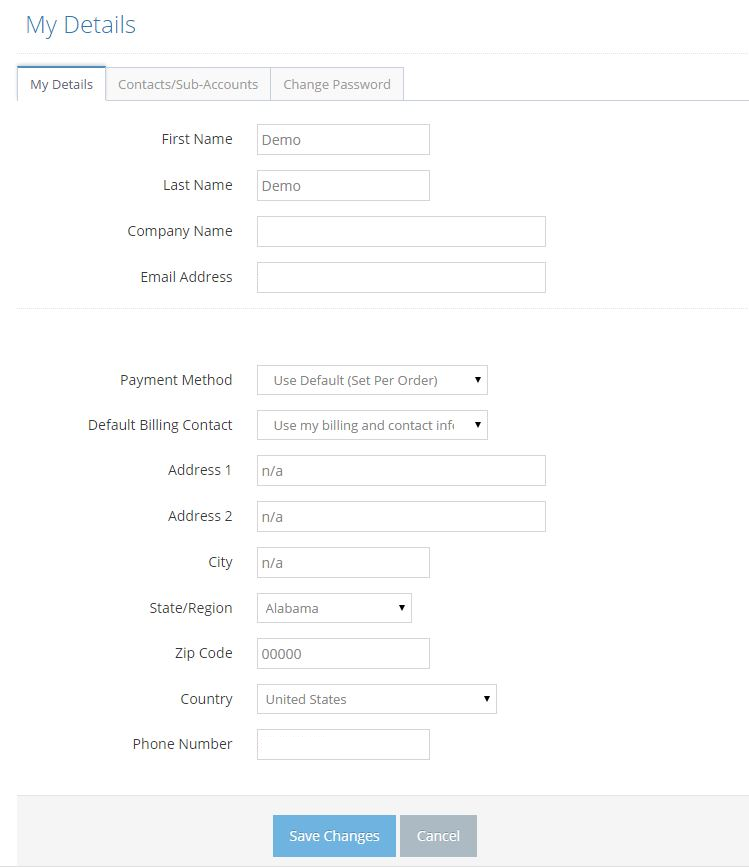Click inside the First Name field
Screen dimensions: 749x867
point(343,139)
